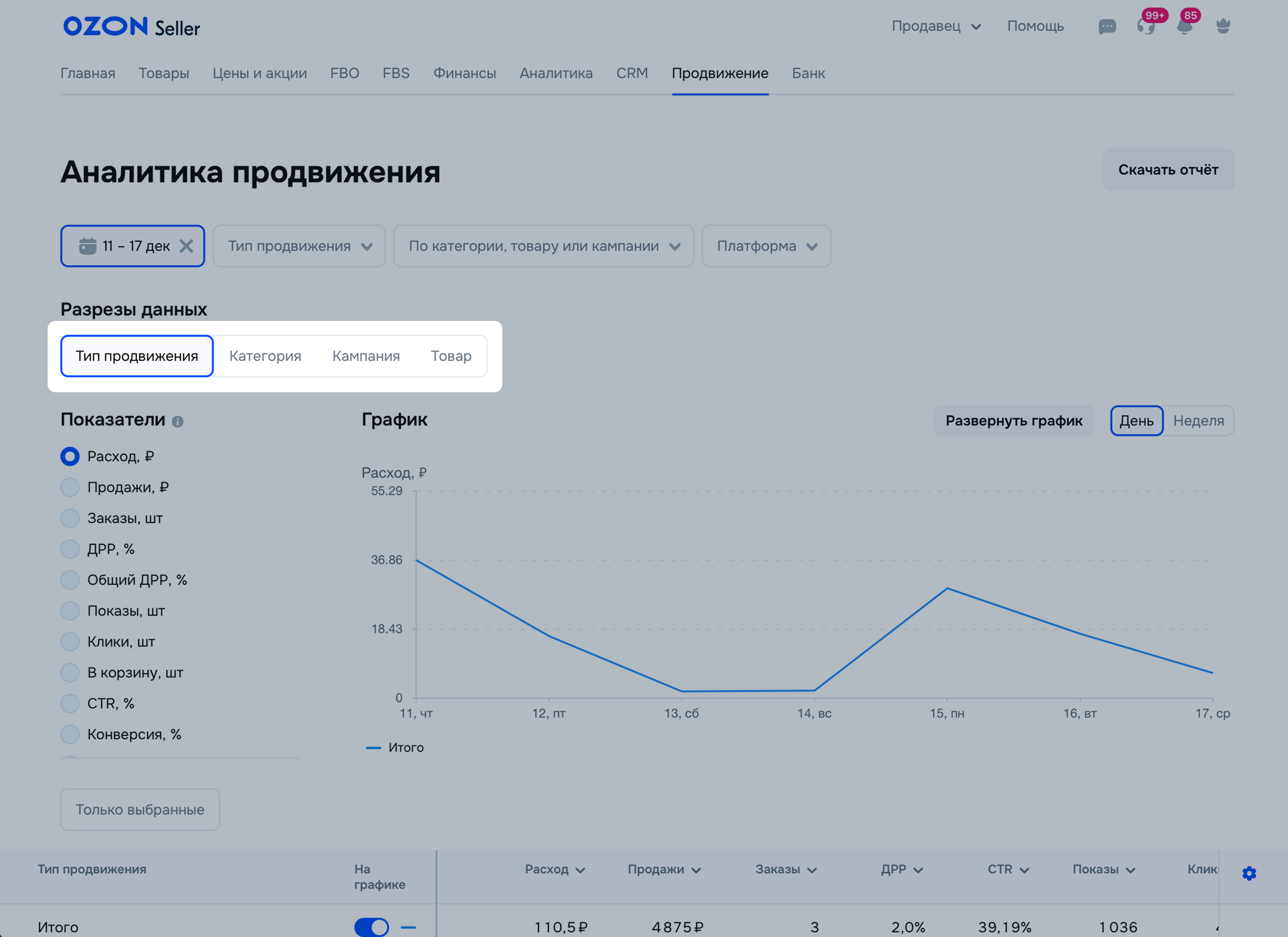The width and height of the screenshot is (1288, 937).
Task: Clear the 11 – 17 дек date filter
Action: 186,246
